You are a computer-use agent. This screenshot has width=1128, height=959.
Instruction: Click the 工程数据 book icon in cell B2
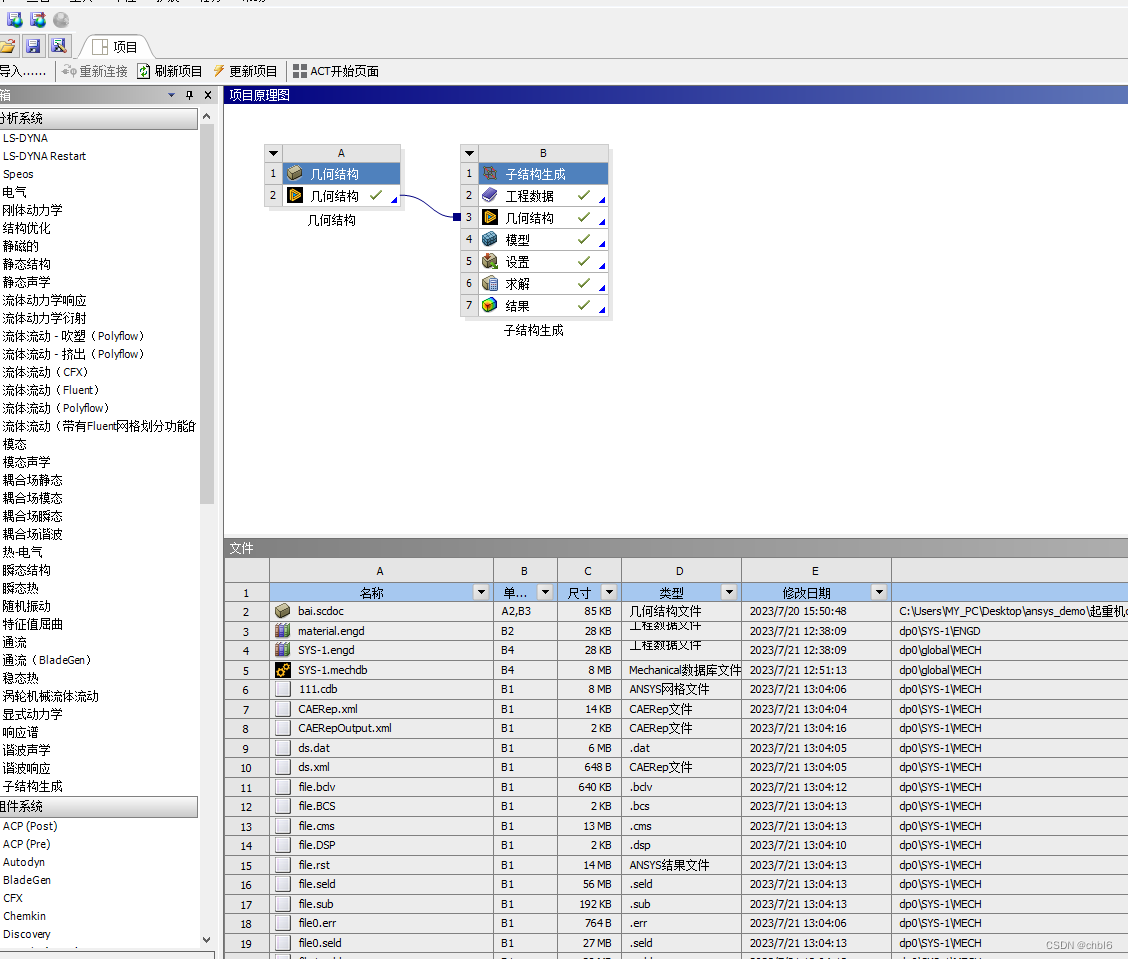491,195
